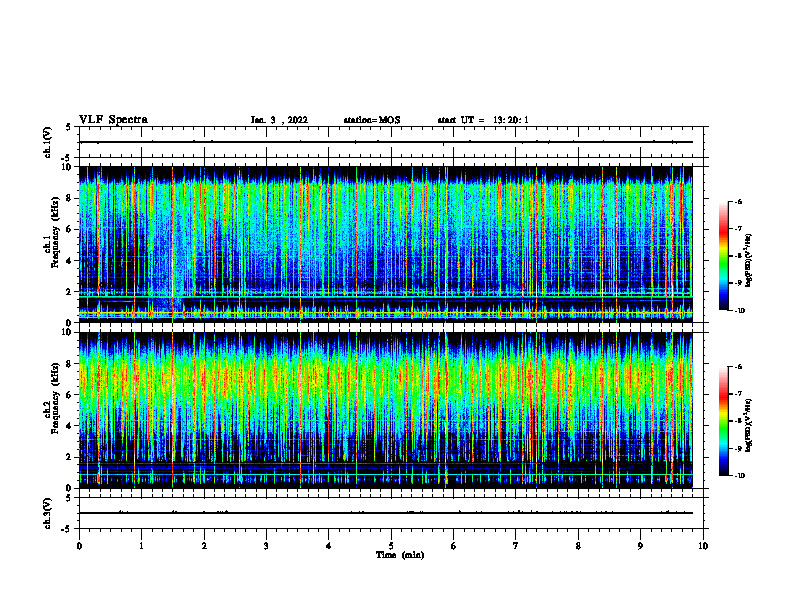Click the ch.2 spectrogram color scale bar
Screen dimensions: 792x612
[x=723, y=421]
